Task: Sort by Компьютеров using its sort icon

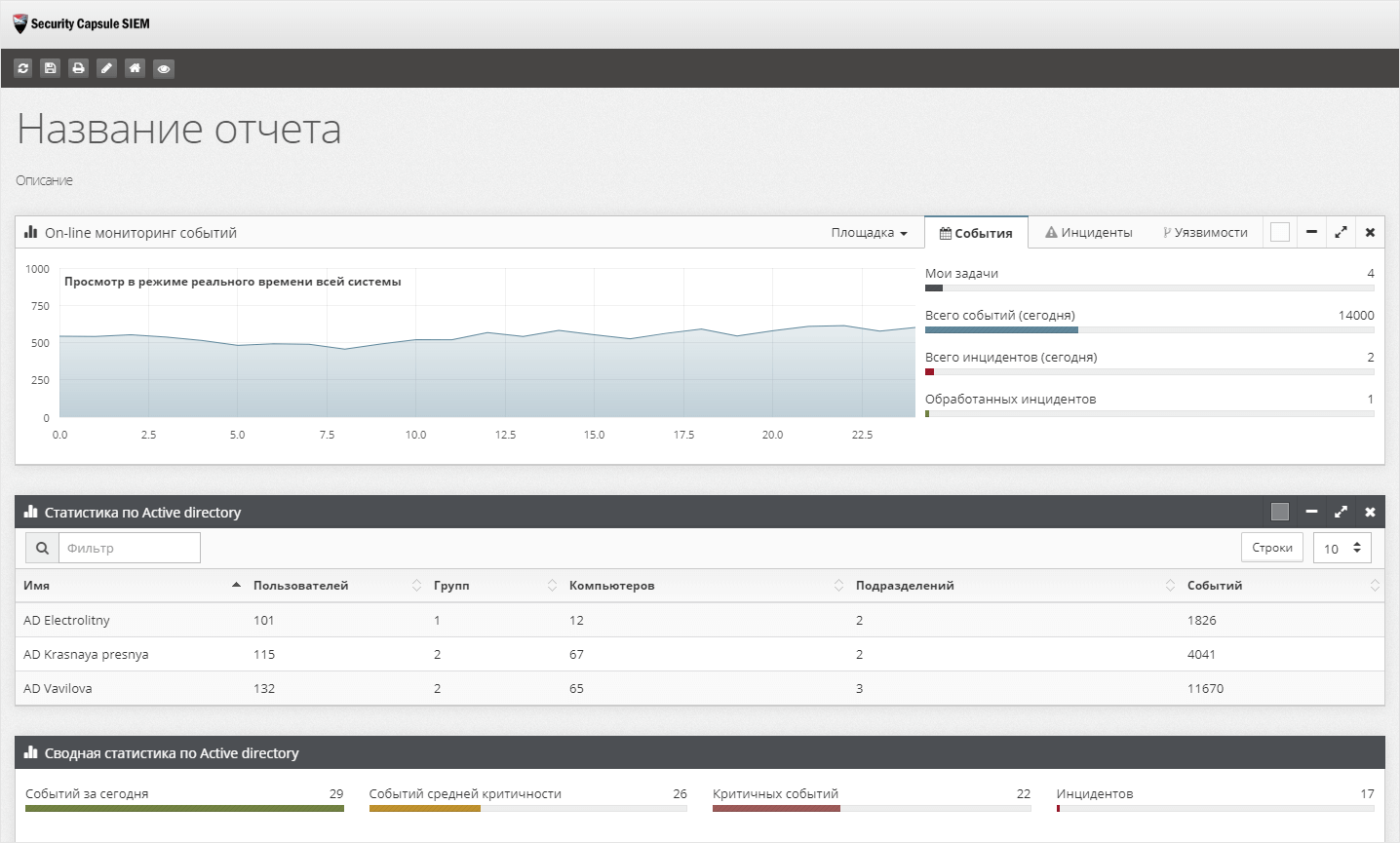Action: coord(838,586)
